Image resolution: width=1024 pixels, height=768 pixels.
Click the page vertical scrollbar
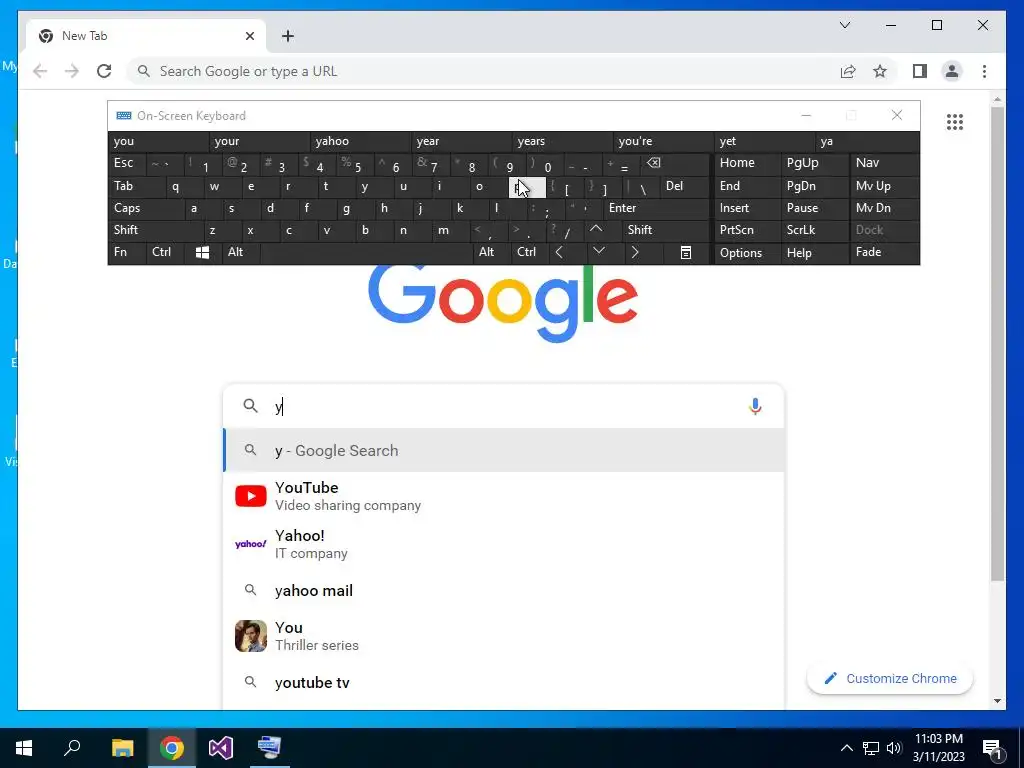(997, 345)
